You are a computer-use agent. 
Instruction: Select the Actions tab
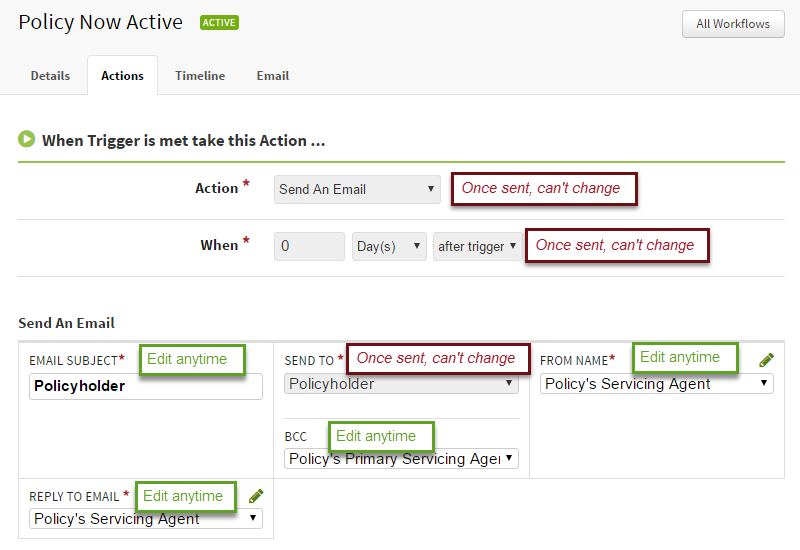click(122, 76)
